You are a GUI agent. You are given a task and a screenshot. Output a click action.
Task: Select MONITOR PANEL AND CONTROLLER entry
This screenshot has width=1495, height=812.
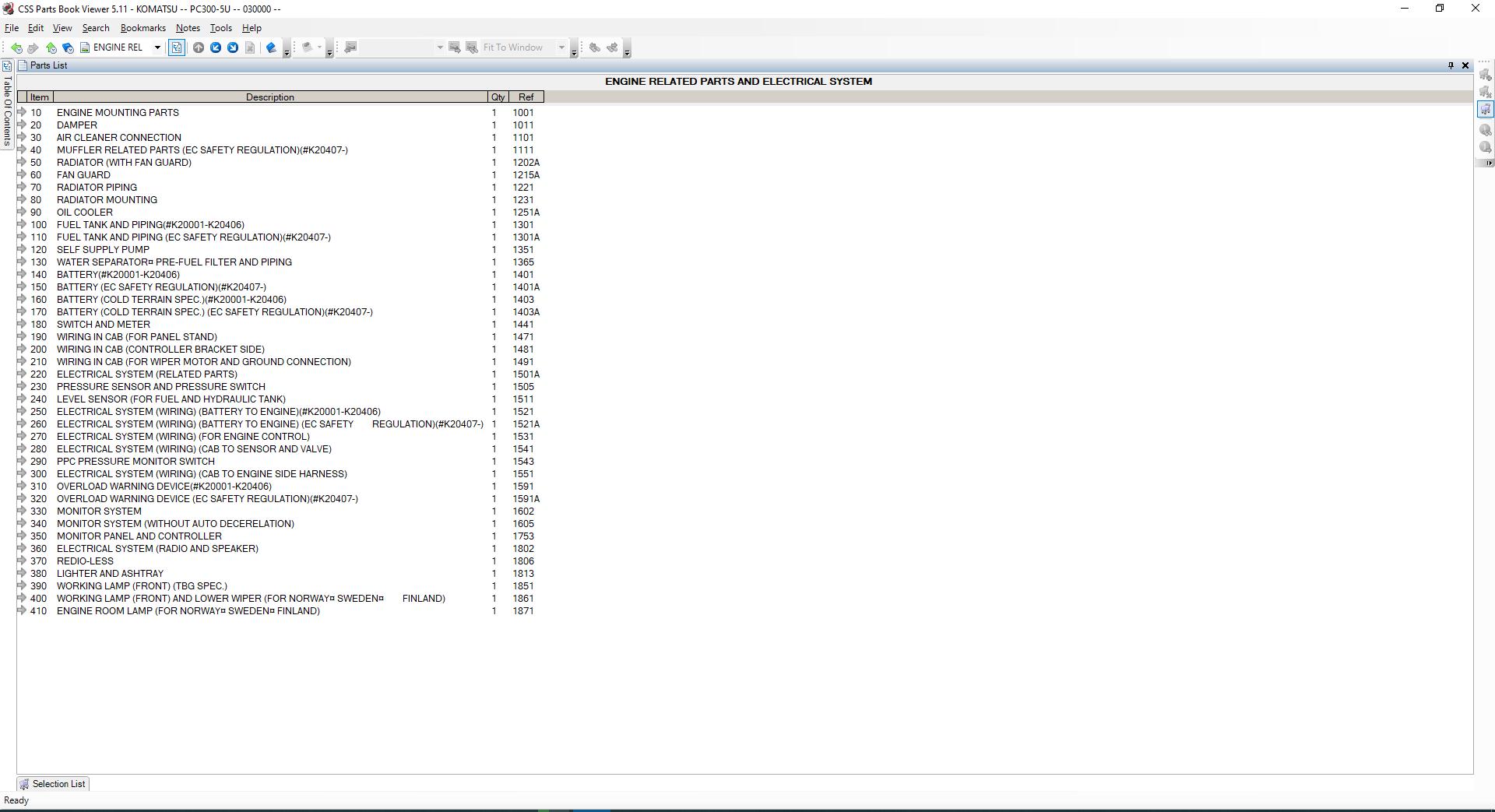(x=139, y=536)
